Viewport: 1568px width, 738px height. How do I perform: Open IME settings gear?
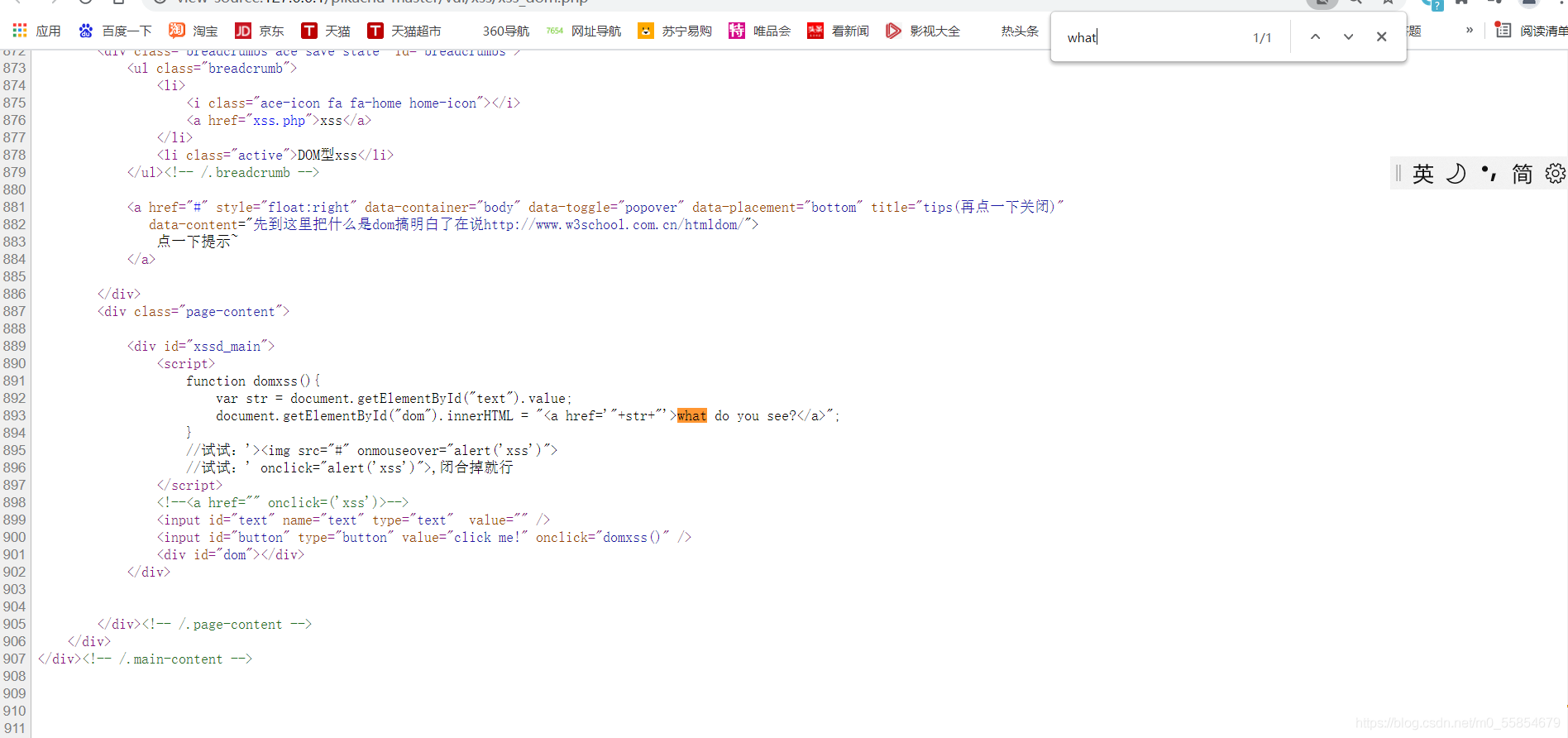(x=1556, y=173)
